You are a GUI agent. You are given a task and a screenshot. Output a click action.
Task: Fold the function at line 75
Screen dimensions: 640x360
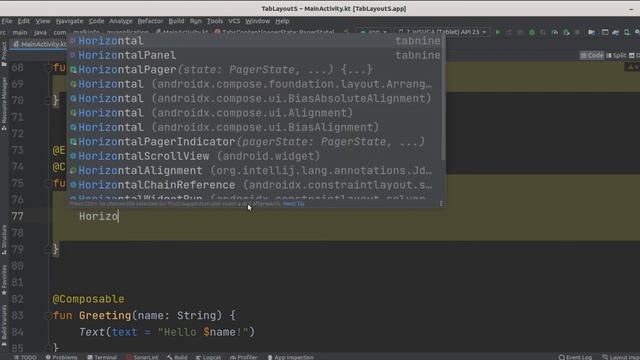[47, 183]
